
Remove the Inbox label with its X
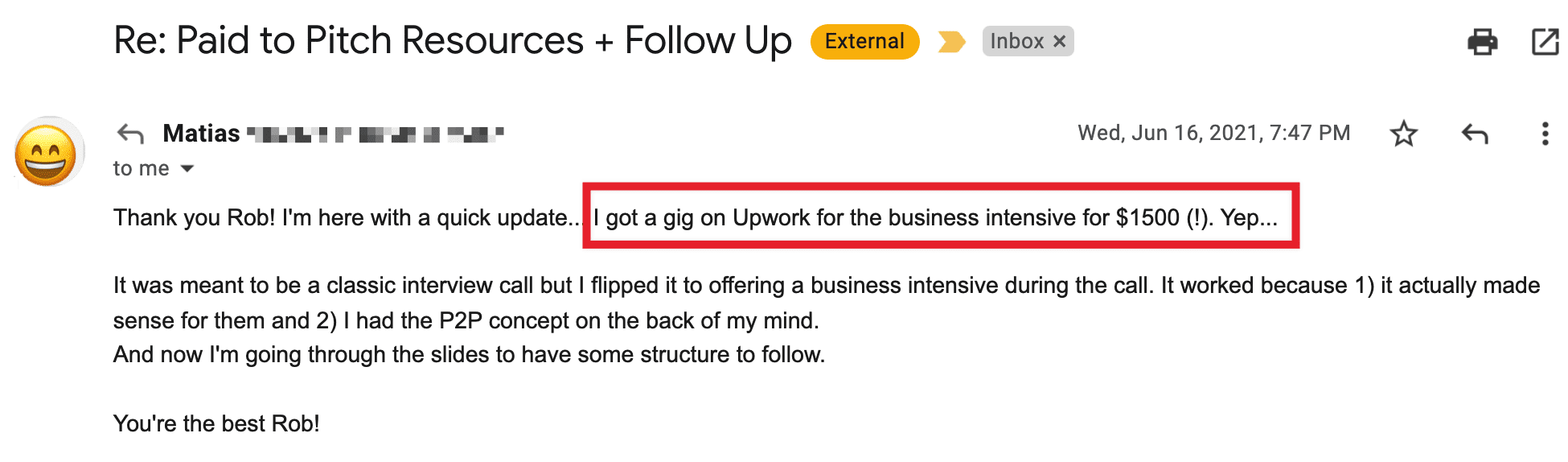(1060, 42)
